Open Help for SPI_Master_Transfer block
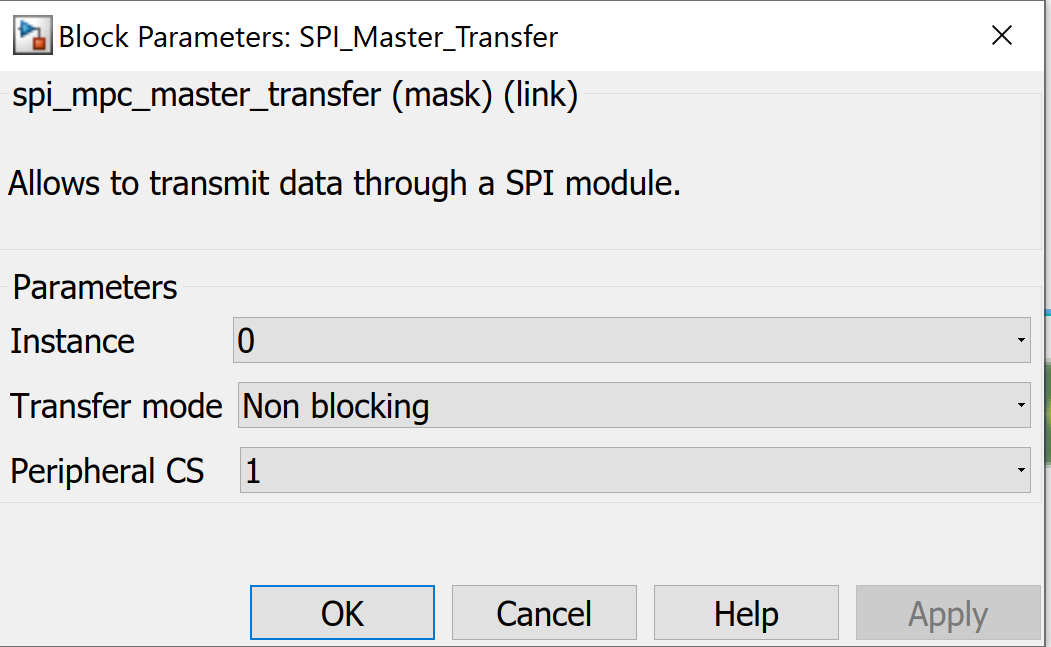The width and height of the screenshot is (1051, 647). tap(746, 612)
